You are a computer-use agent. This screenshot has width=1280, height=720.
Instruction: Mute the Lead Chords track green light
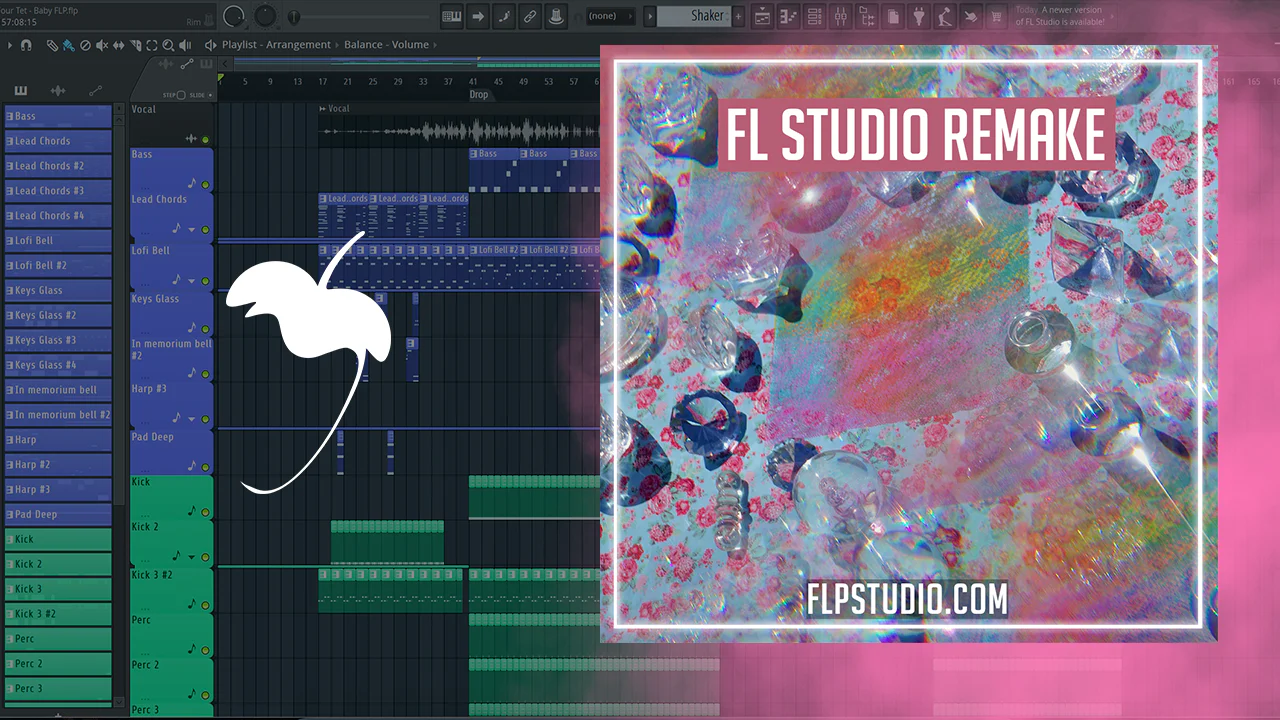click(x=206, y=230)
